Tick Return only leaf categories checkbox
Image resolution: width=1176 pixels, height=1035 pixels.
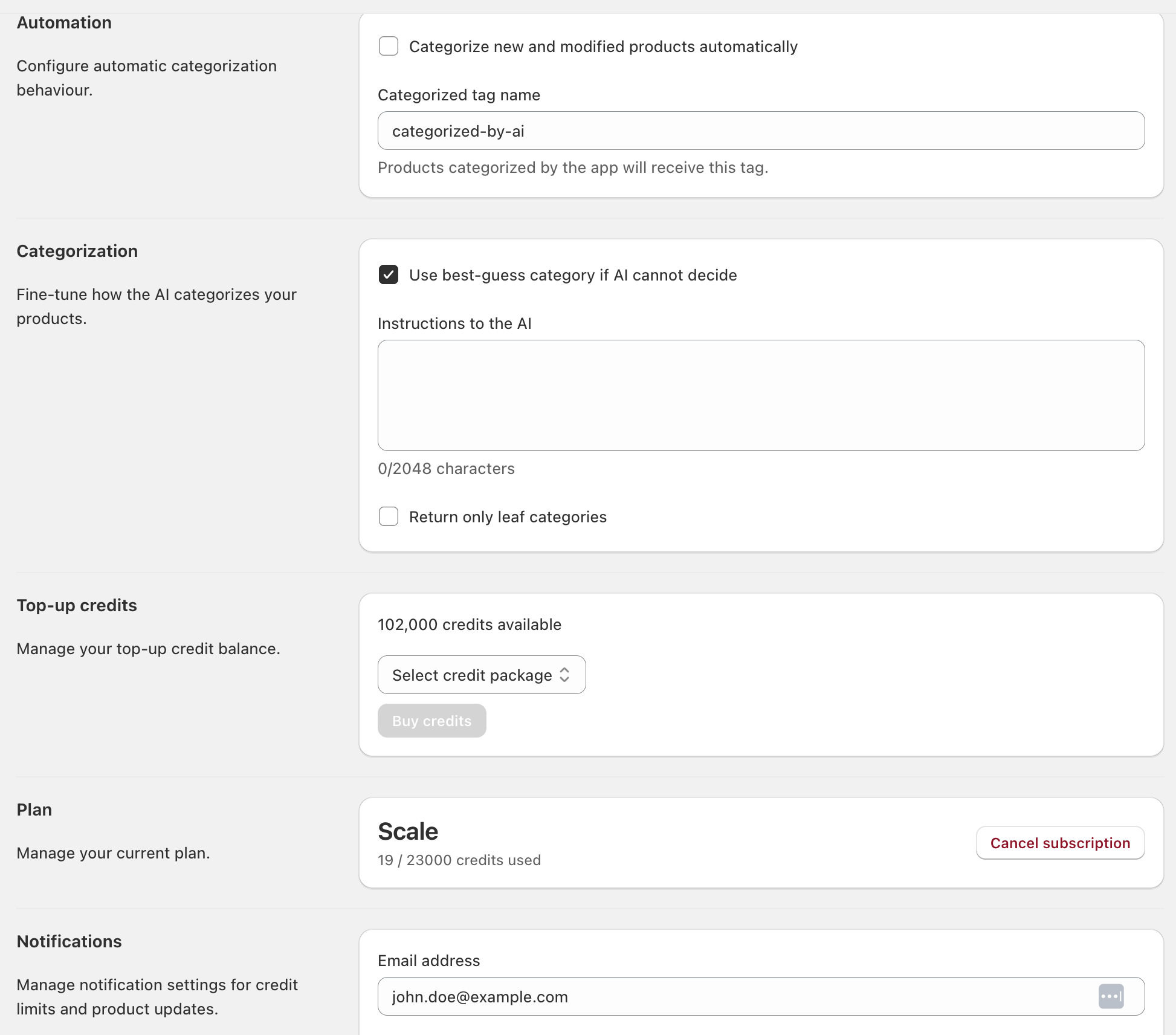click(389, 516)
